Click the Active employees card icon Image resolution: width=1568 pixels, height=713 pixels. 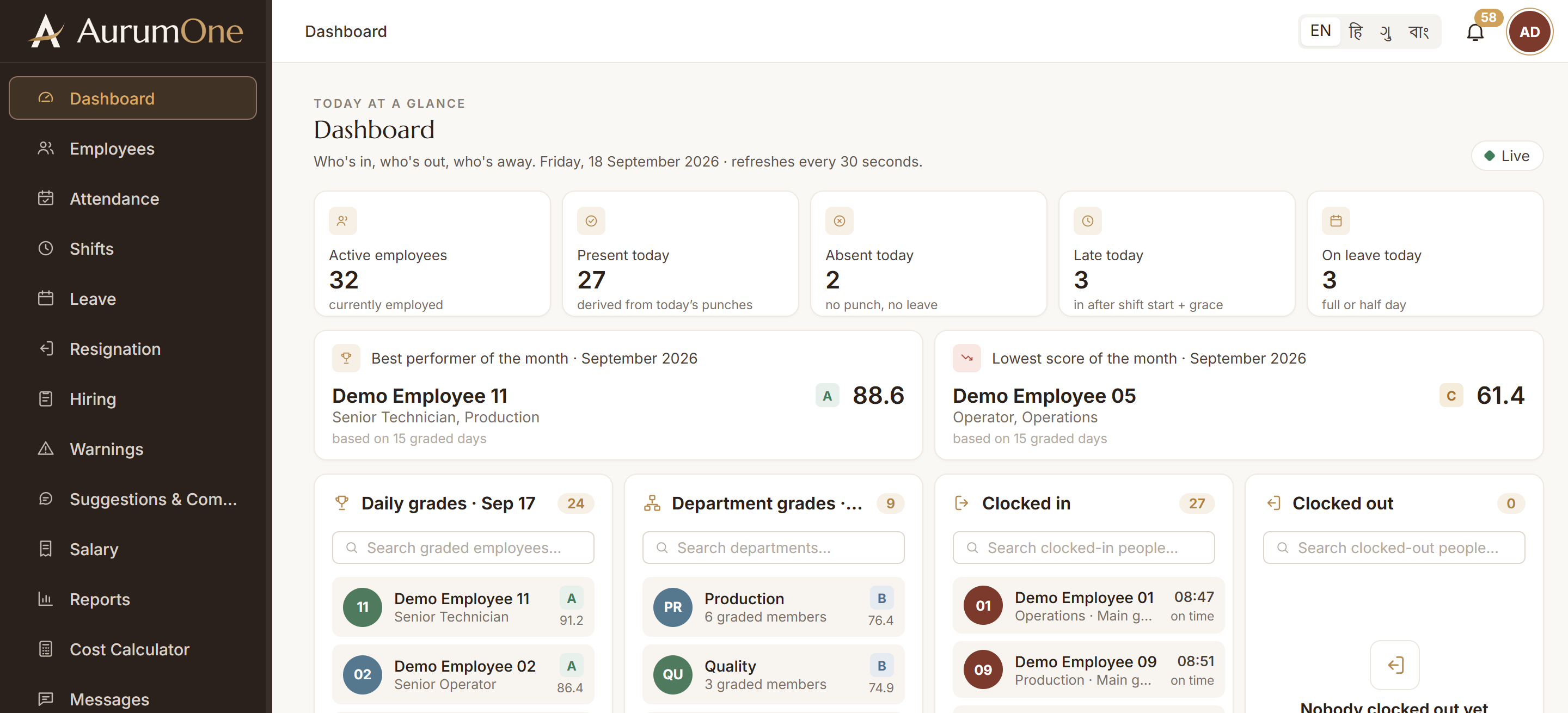tap(342, 221)
